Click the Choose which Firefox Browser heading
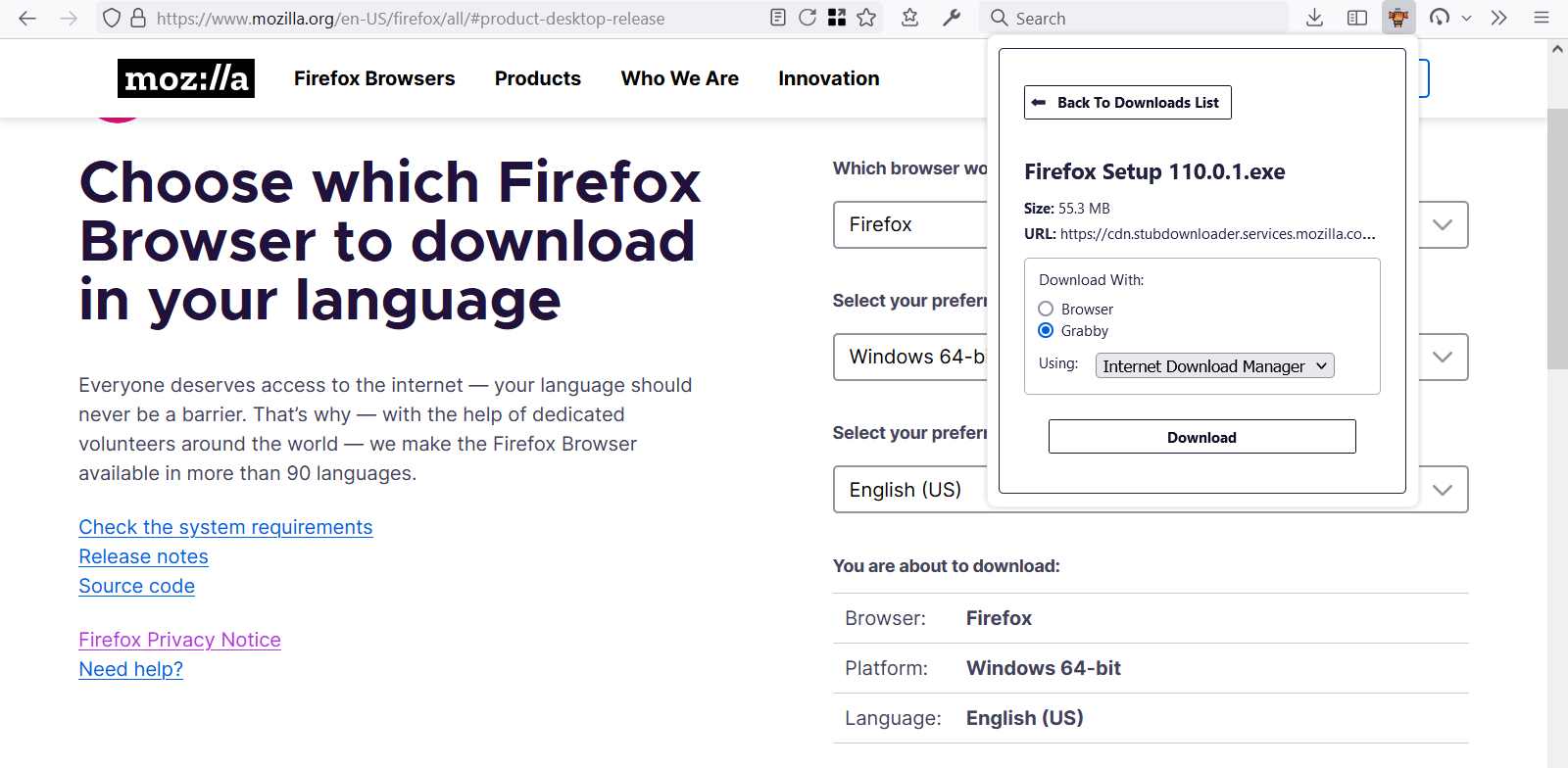Viewport: 1568px width, 768px height. (x=390, y=241)
